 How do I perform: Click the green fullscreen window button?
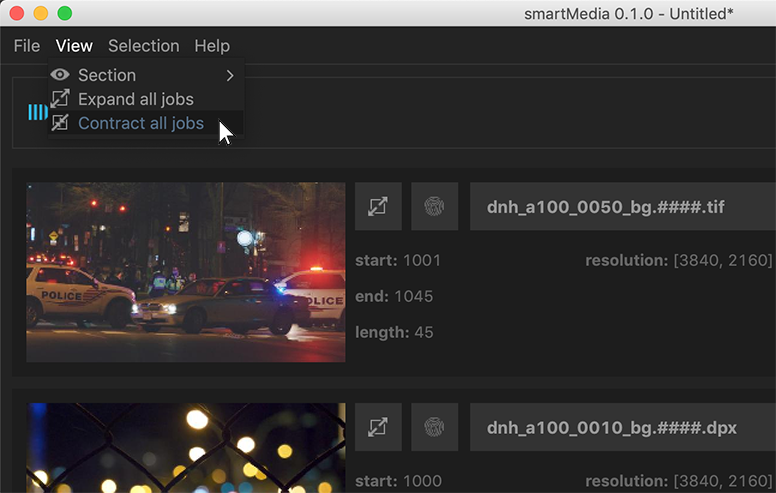65,13
